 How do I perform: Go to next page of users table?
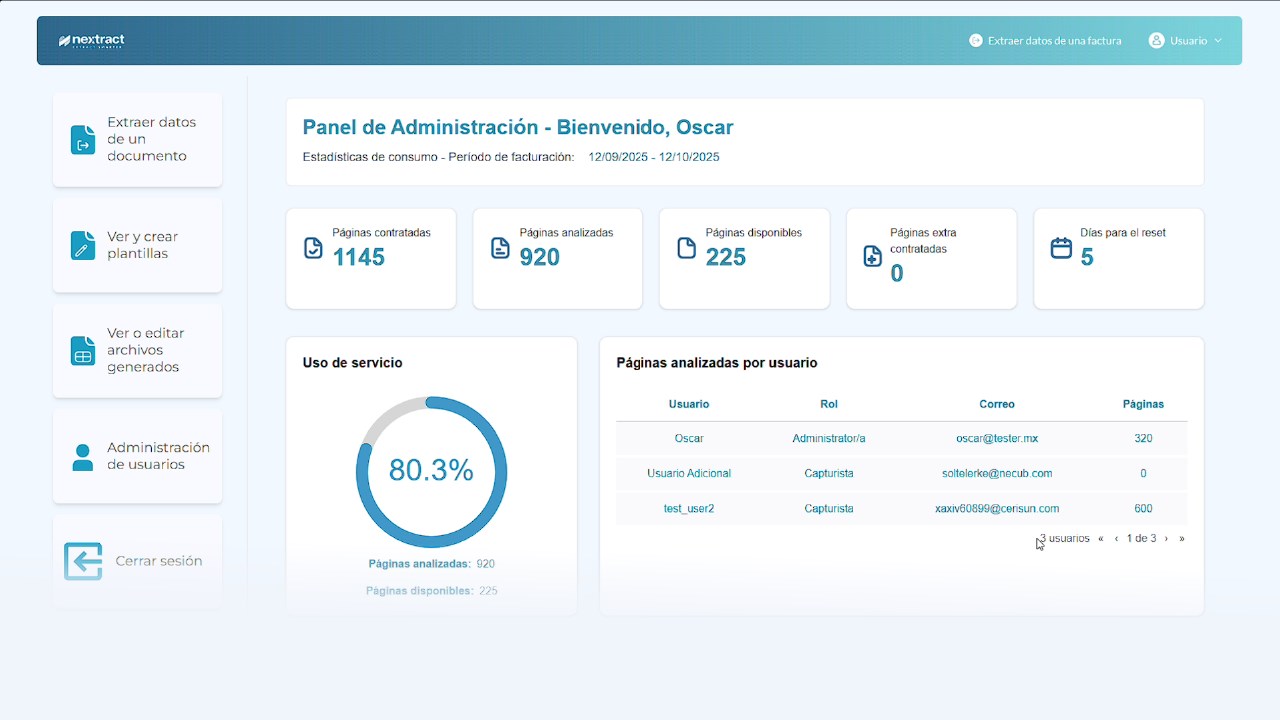[1166, 539]
